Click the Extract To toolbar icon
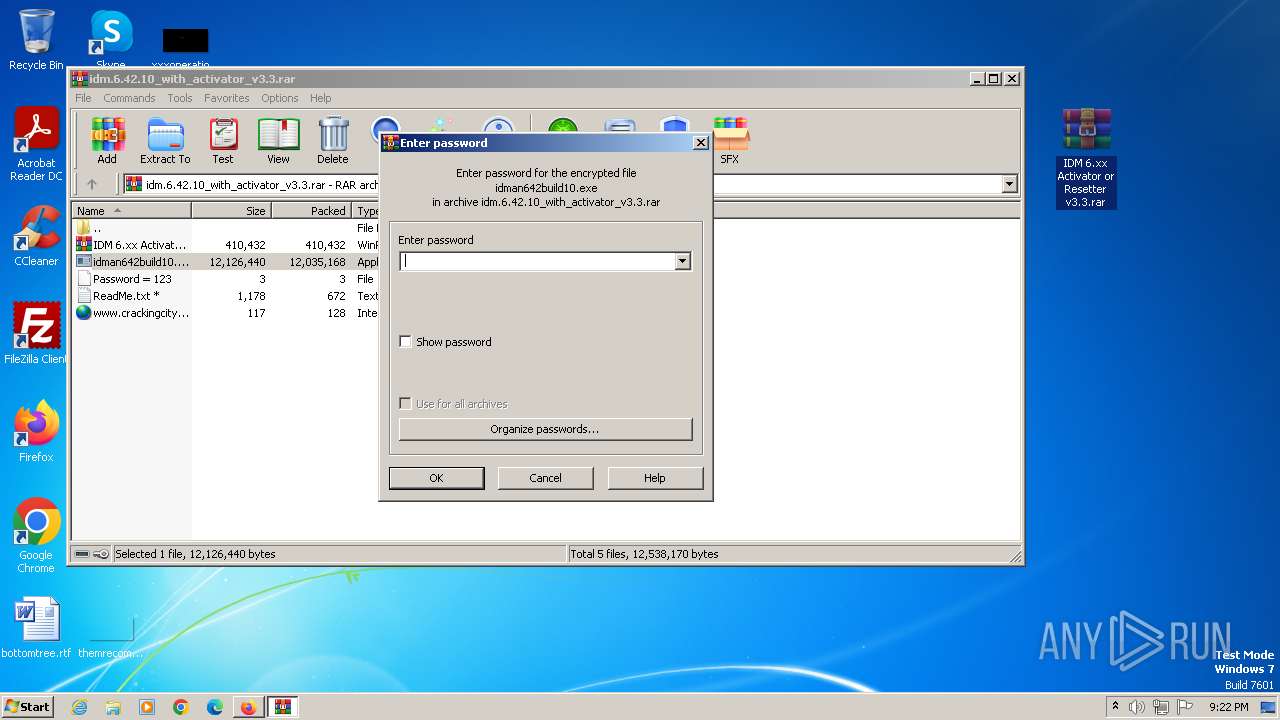The height and width of the screenshot is (720, 1280). tap(165, 141)
